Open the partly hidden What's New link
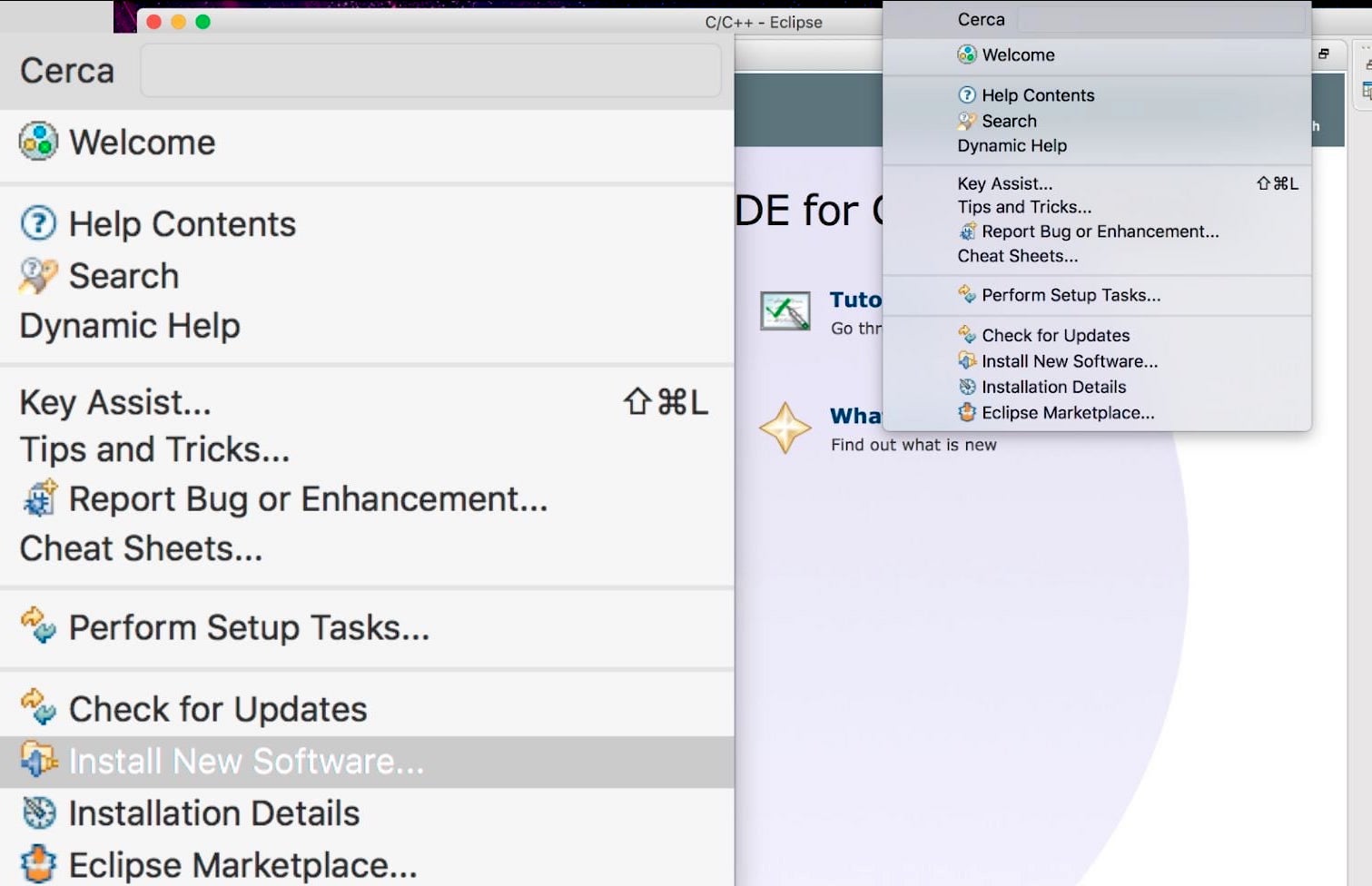Viewport: 1372px width, 886px height. pyautogui.click(x=855, y=416)
